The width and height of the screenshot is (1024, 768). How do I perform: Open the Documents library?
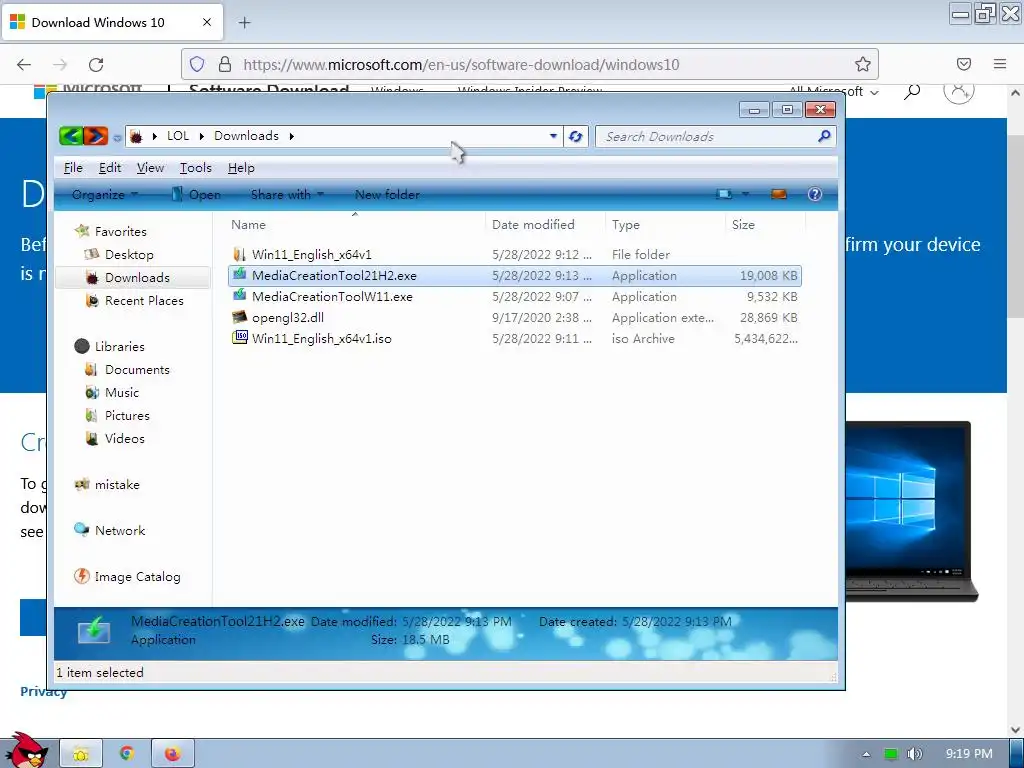136,370
